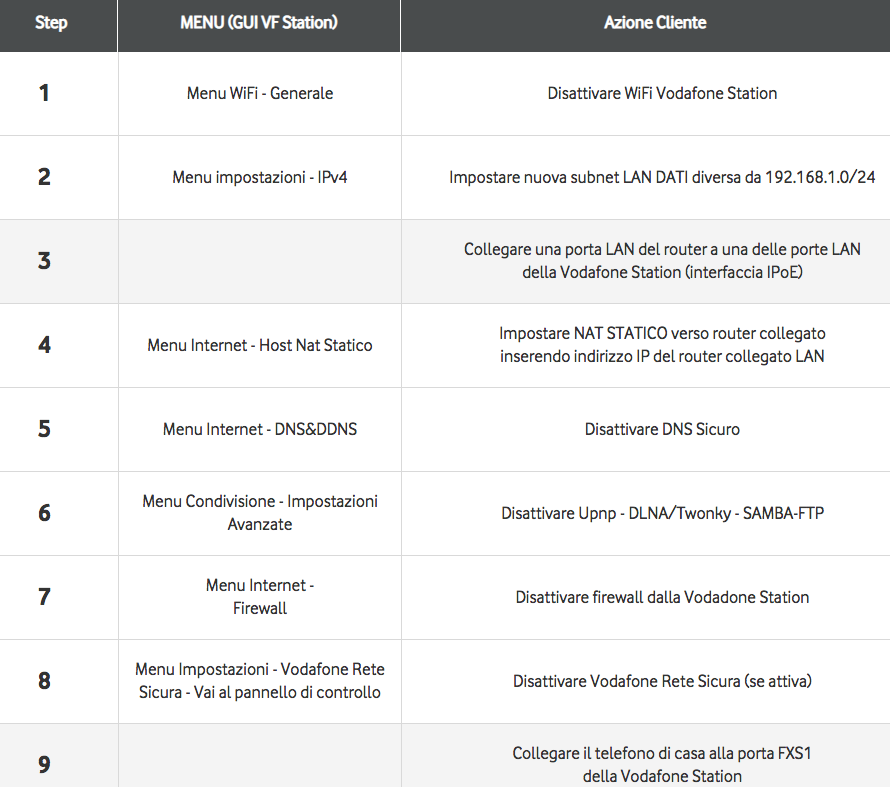Select the step number 3 cell
Image resolution: width=890 pixels, height=787 pixels.
tap(44, 261)
